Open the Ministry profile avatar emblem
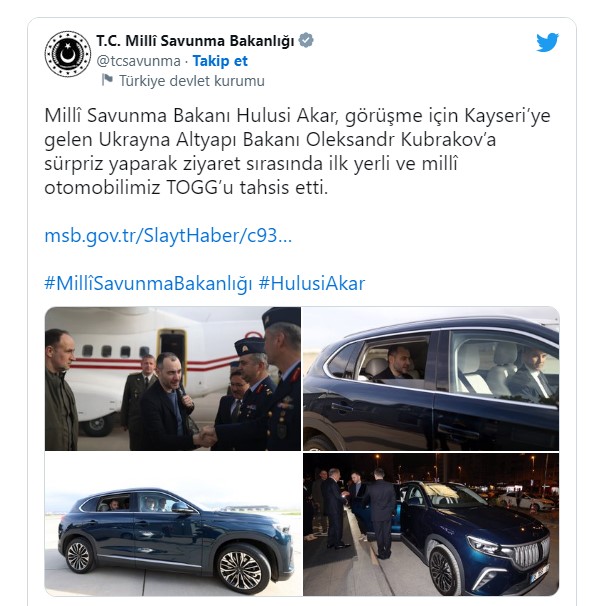This screenshot has height=606, width=607. click(x=68, y=54)
